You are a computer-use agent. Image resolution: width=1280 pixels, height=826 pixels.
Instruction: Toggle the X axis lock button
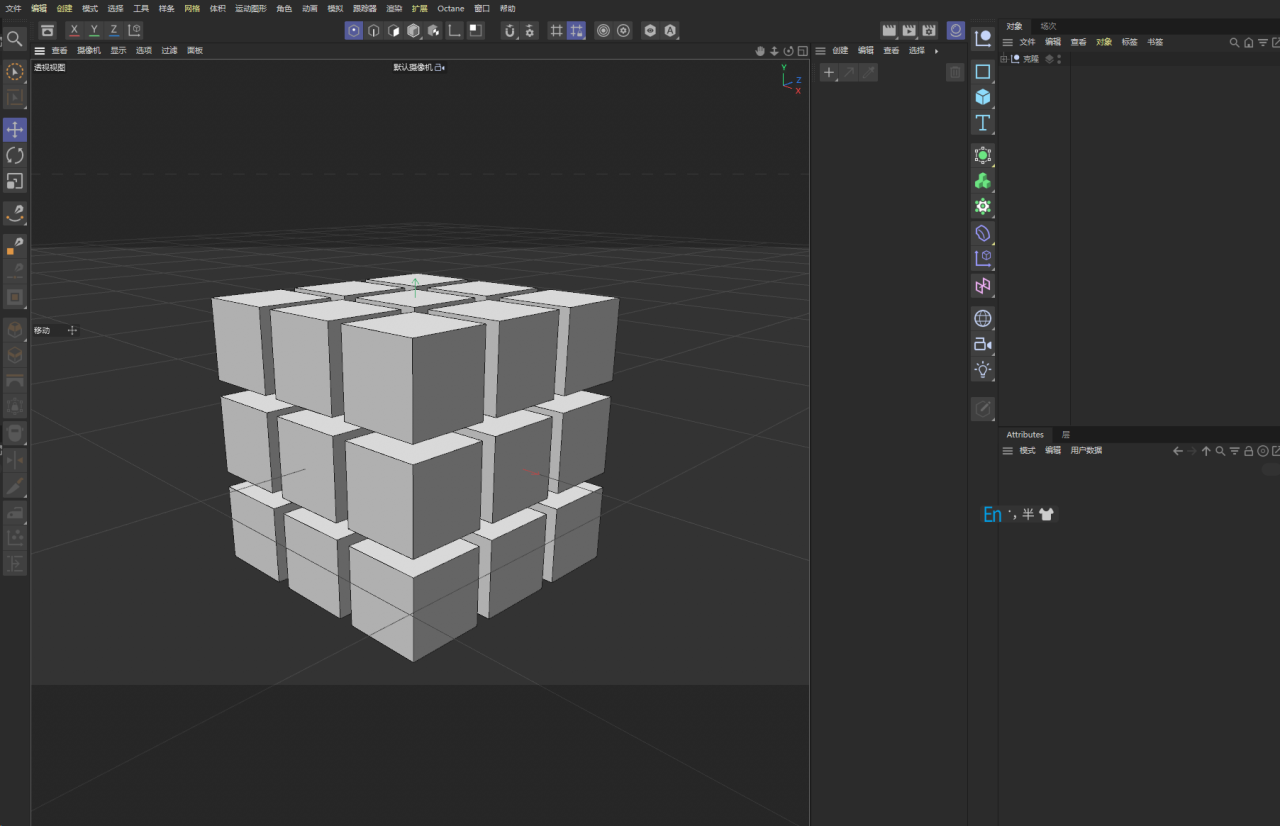point(73,30)
